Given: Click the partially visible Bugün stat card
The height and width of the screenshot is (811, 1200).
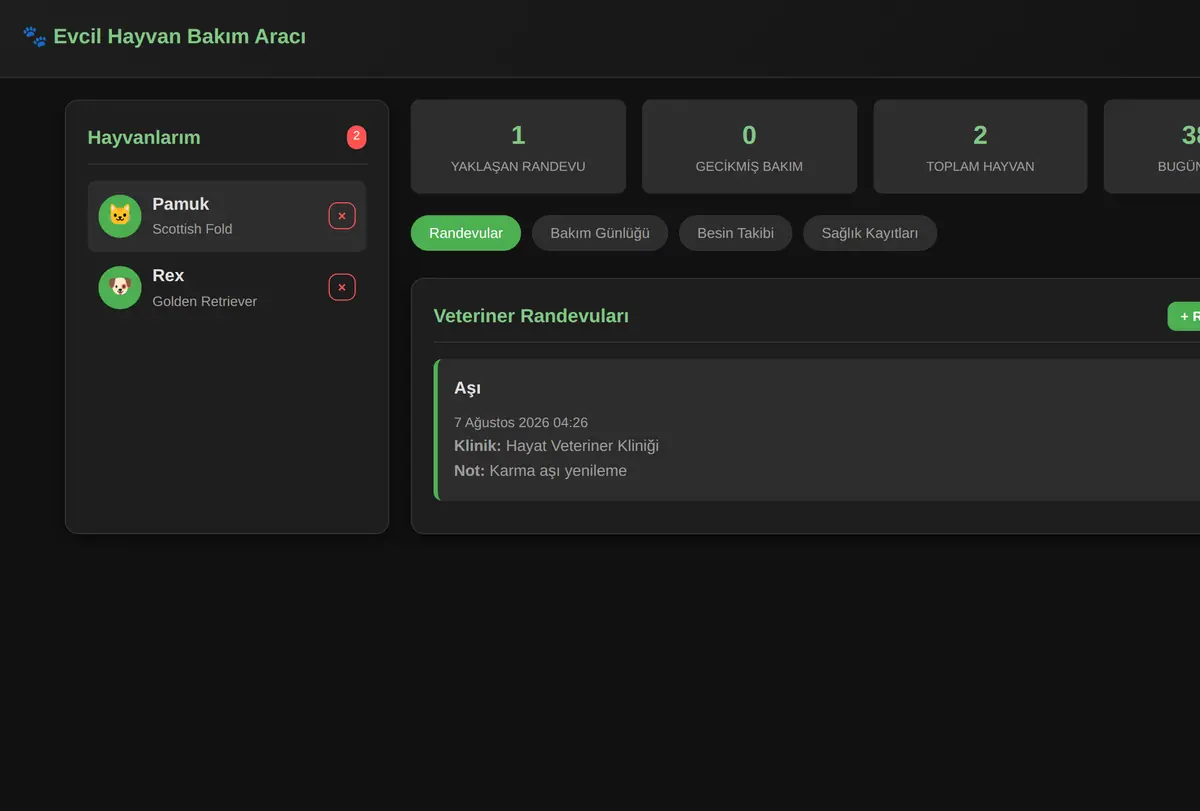Looking at the screenshot, I should pyautogui.click(x=1152, y=146).
